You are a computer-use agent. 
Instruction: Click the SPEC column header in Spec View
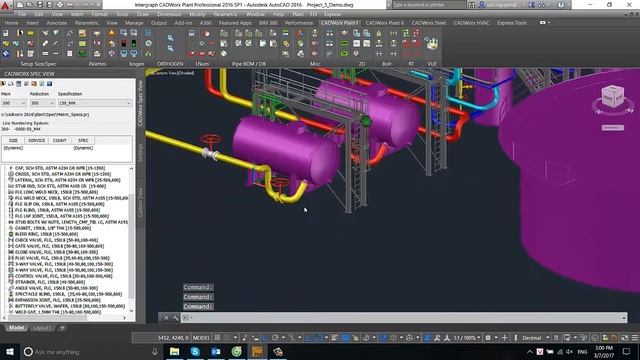coord(83,140)
